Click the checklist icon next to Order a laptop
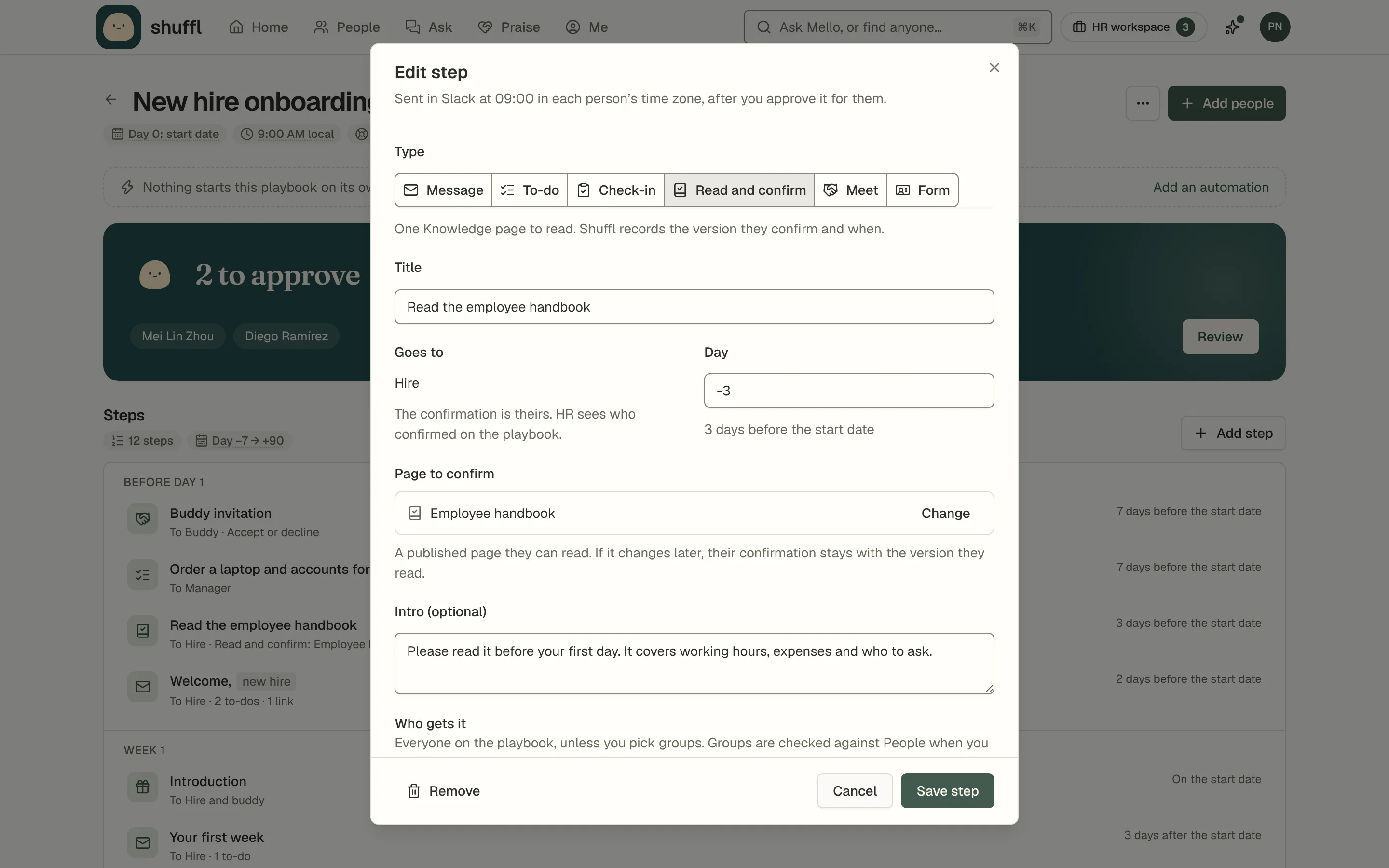Viewport: 1389px width, 868px height. tap(142, 575)
